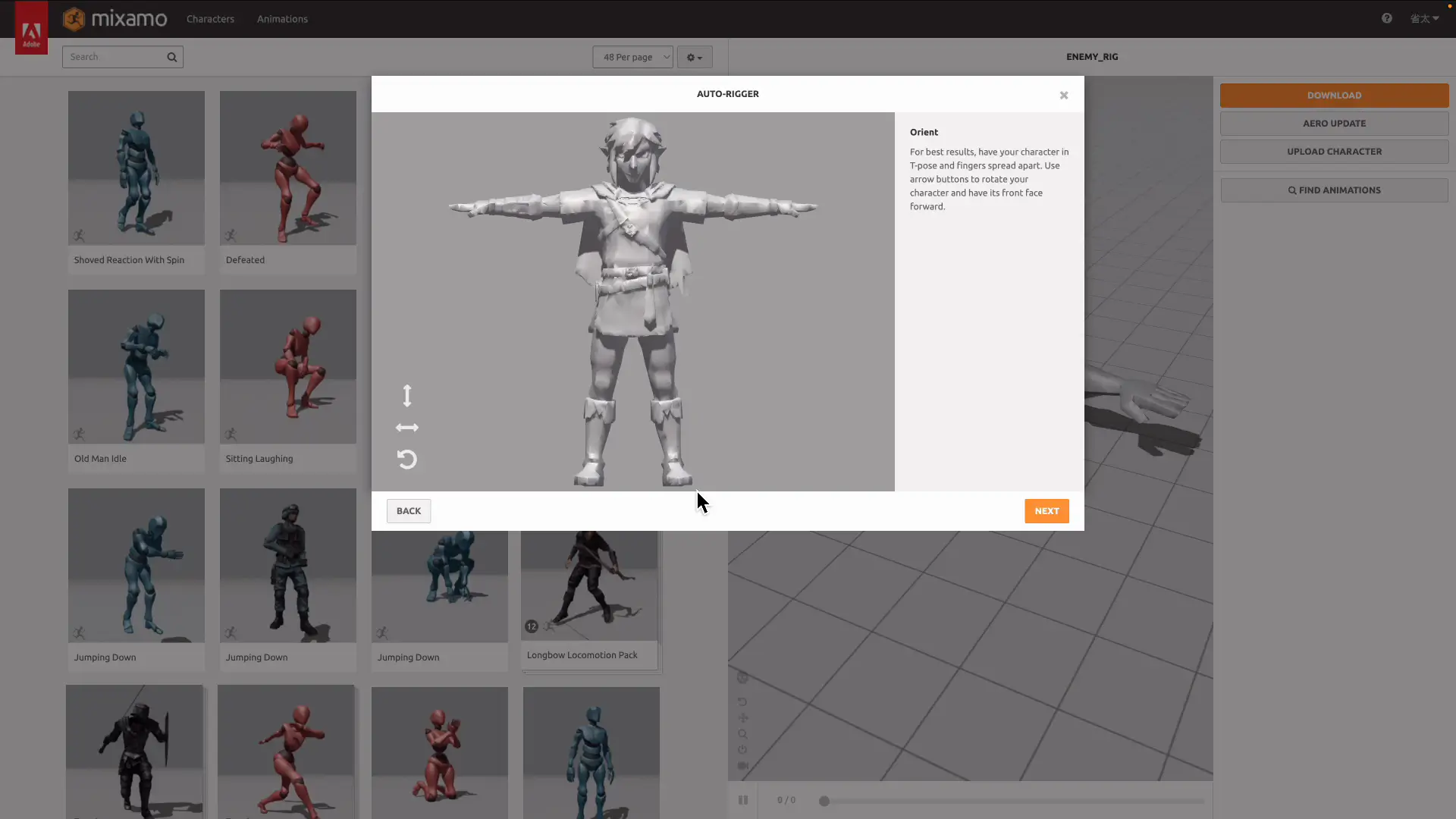Image resolution: width=1456 pixels, height=819 pixels.
Task: Click the 0 / 0 frame counter
Action: tap(786, 800)
